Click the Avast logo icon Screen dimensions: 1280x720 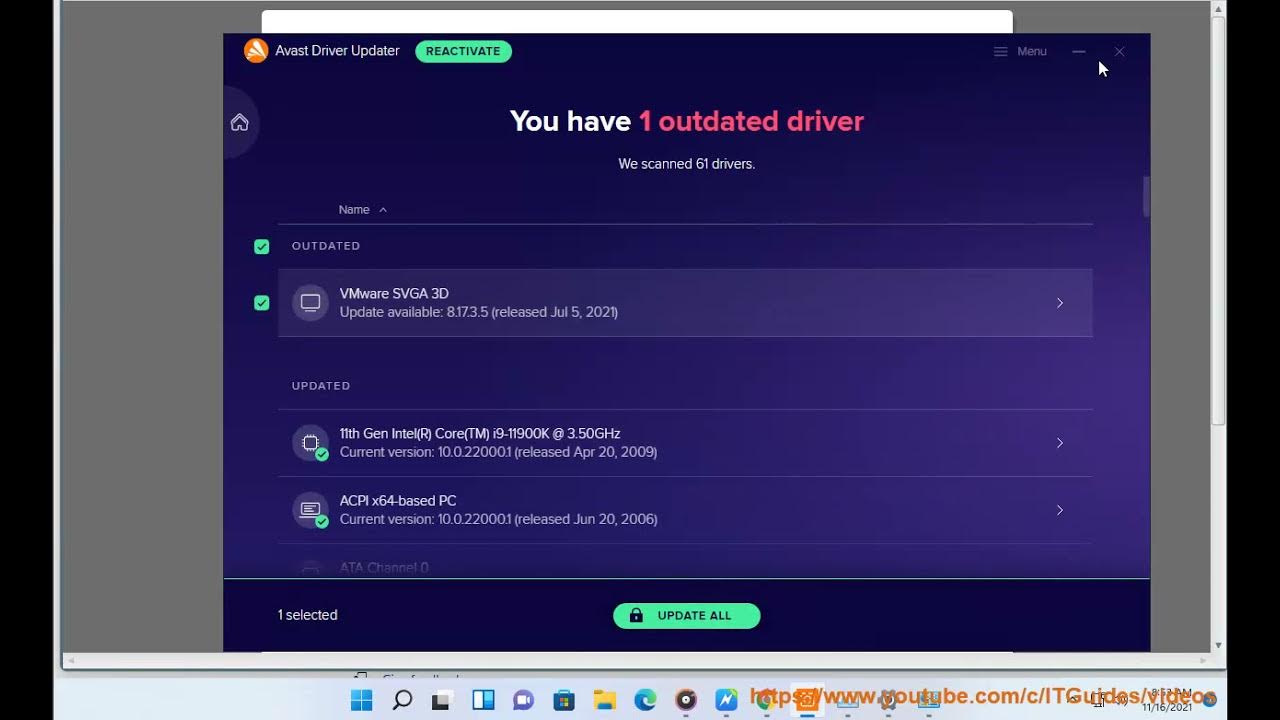pos(256,51)
